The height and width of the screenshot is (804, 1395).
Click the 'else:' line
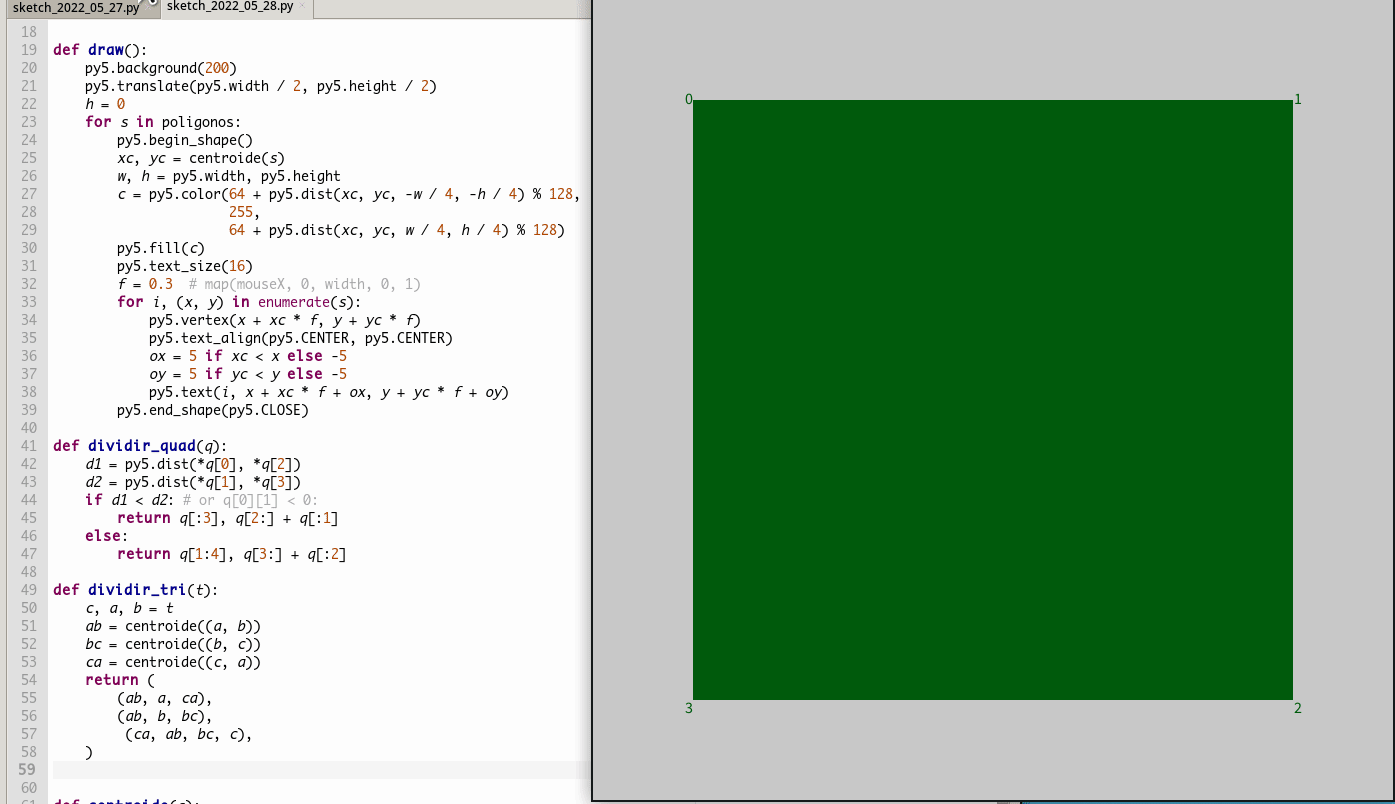(107, 536)
